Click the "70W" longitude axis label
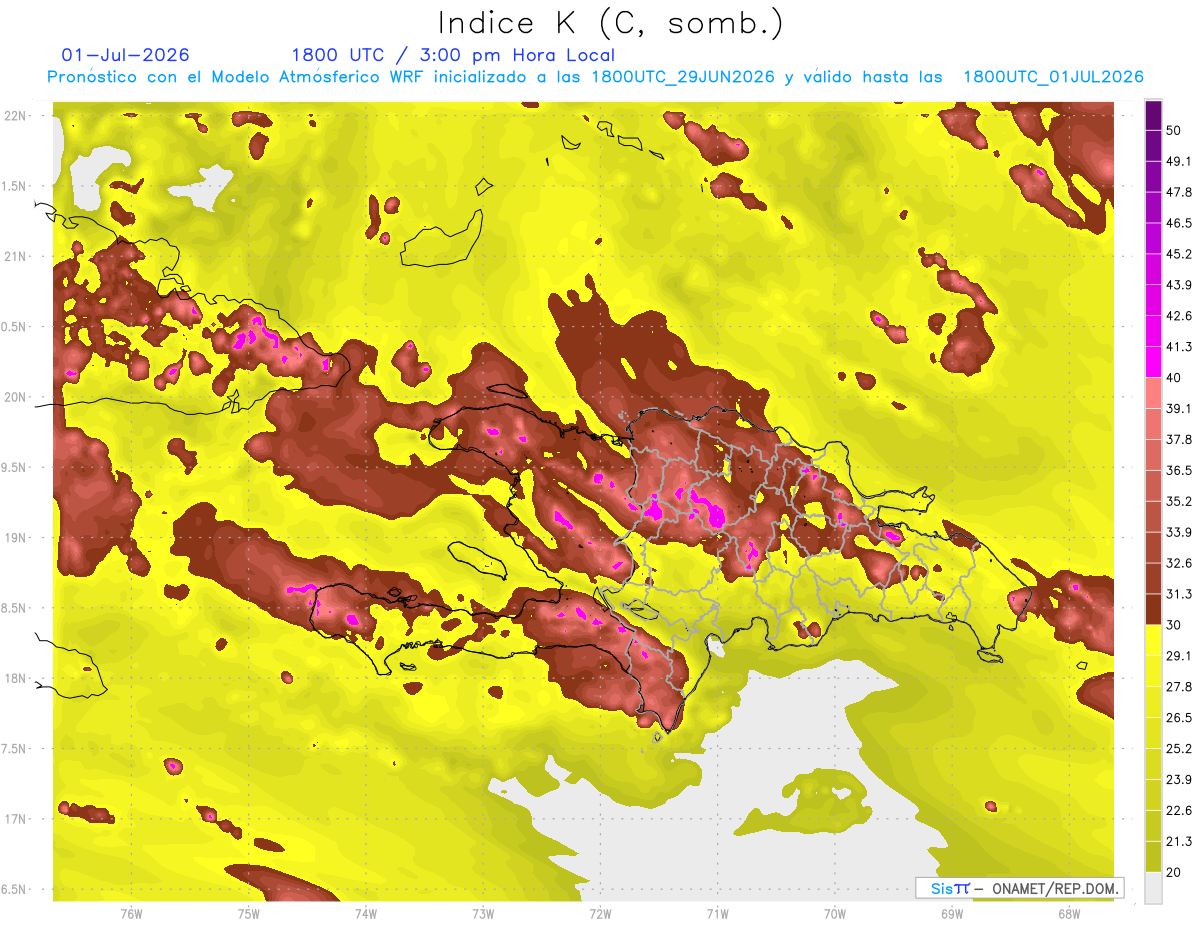The image size is (1200, 927). click(834, 913)
